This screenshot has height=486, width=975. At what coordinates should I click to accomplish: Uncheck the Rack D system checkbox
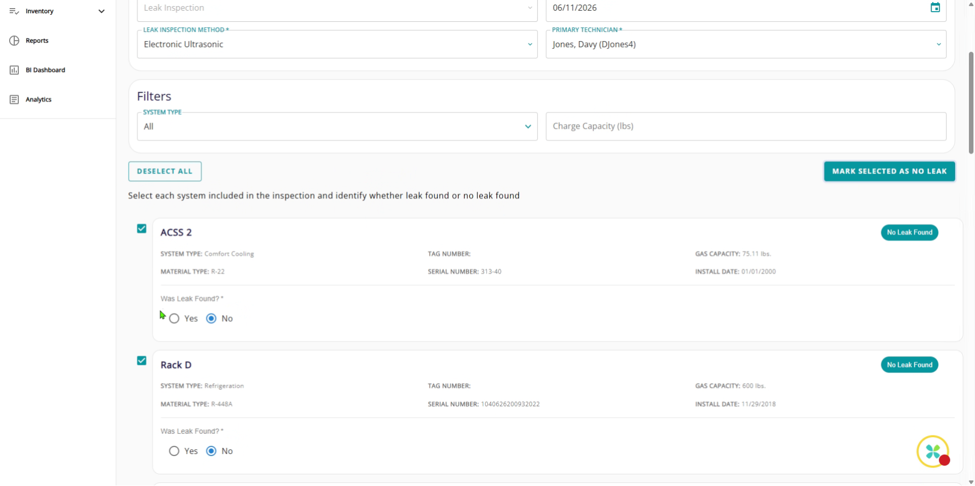coord(142,360)
